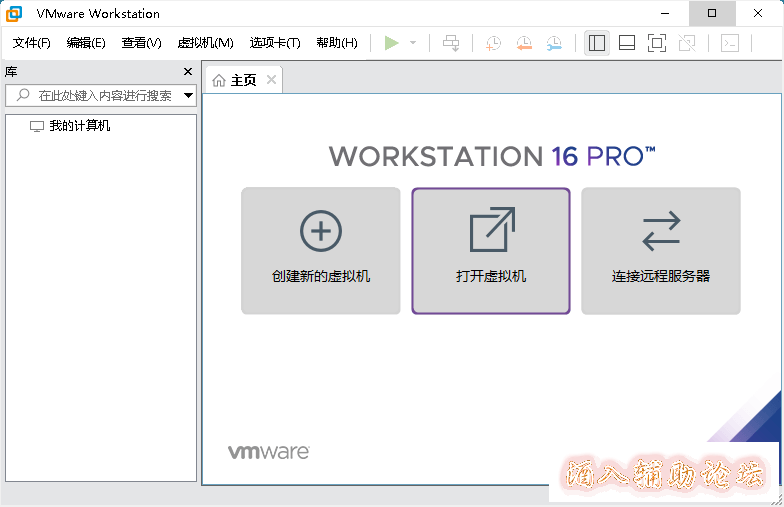The image size is (784, 507).
Task: Click the Send Ctrl+Alt+Del toolbar icon
Action: click(x=451, y=43)
